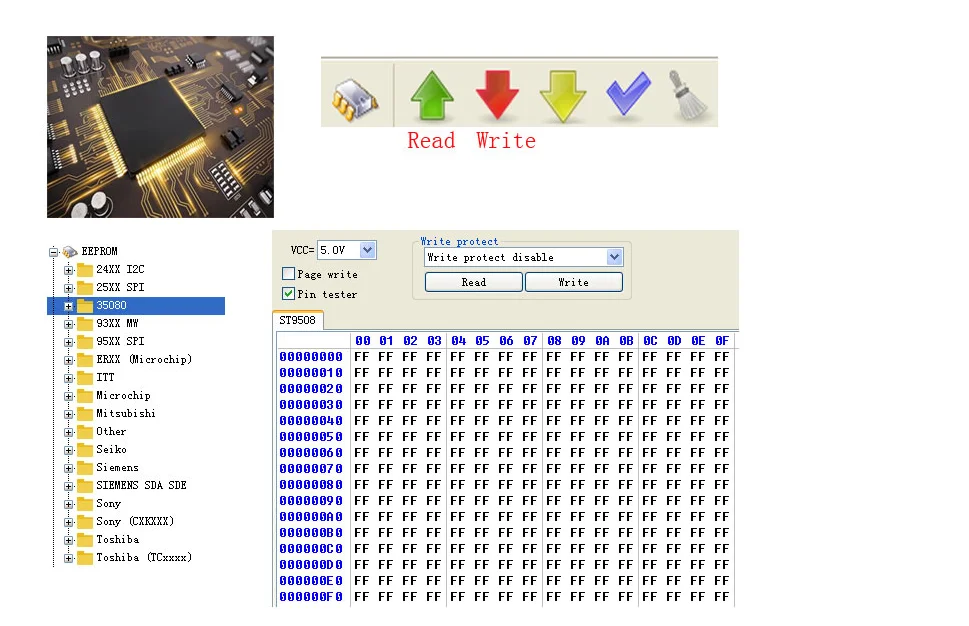Select the Toshiba (TCxxxx) tree item
The image size is (969, 626).
[x=144, y=557]
